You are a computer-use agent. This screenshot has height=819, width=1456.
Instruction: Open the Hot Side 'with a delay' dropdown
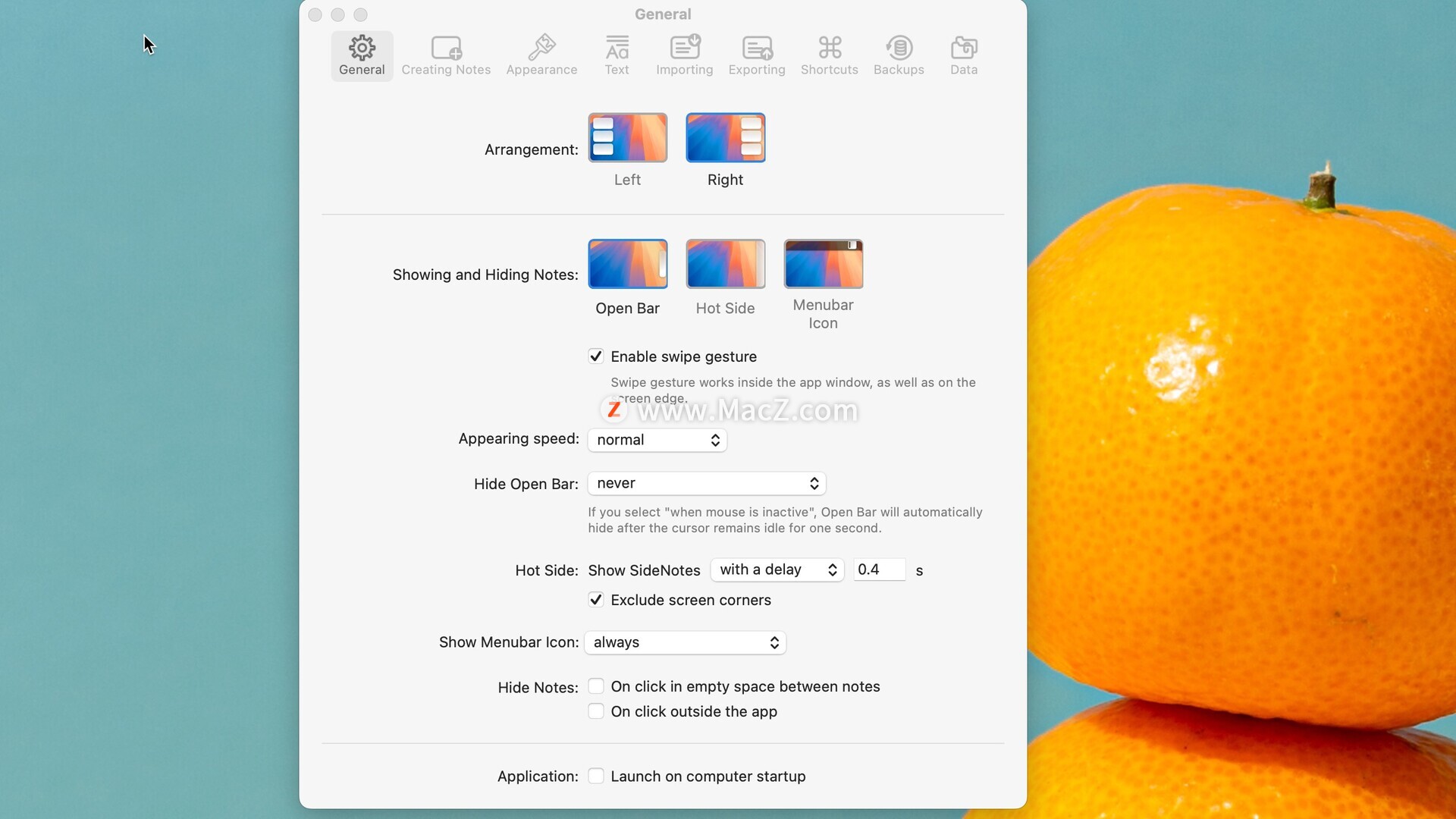[777, 570]
